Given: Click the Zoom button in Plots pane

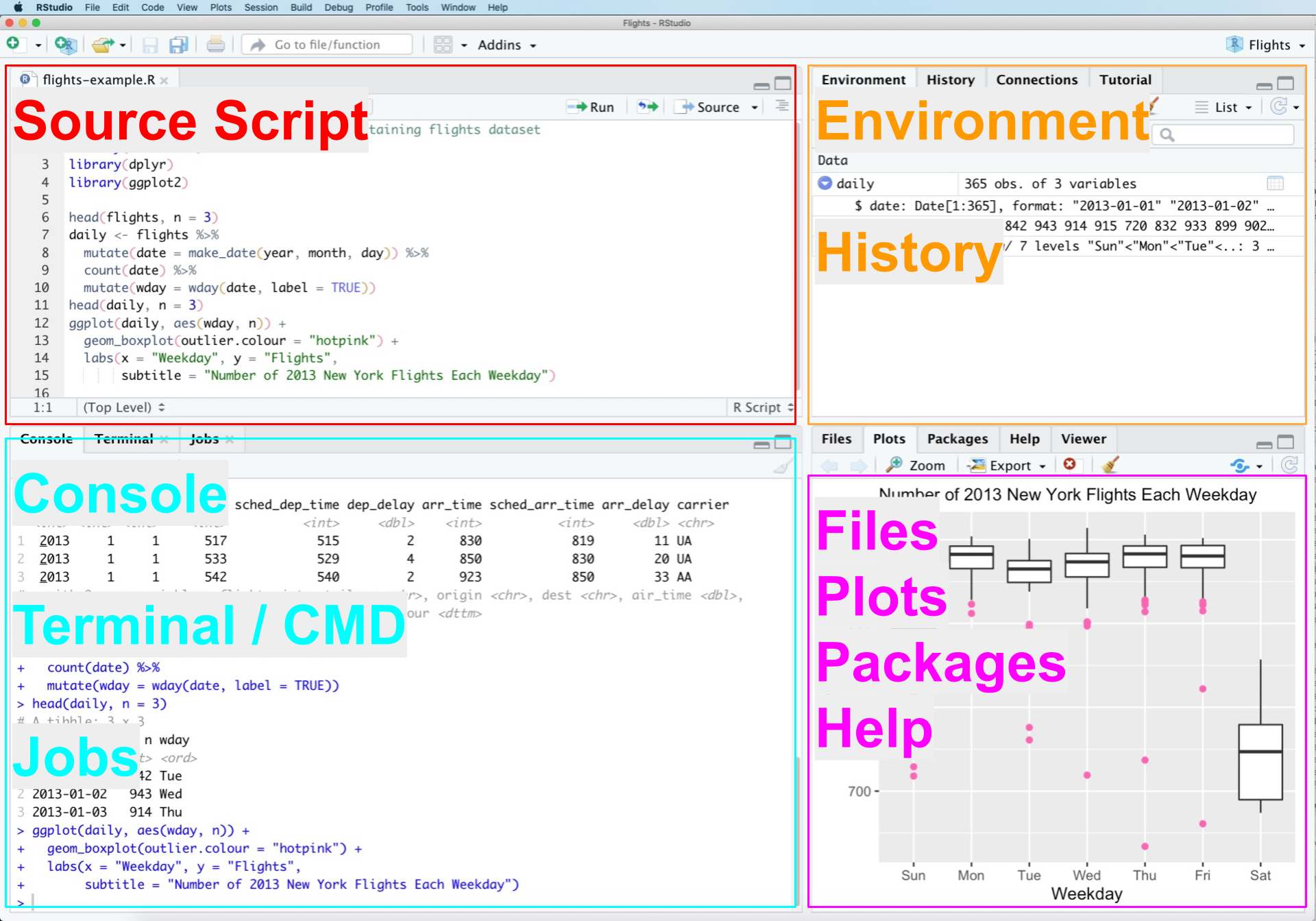Looking at the screenshot, I should point(916,466).
